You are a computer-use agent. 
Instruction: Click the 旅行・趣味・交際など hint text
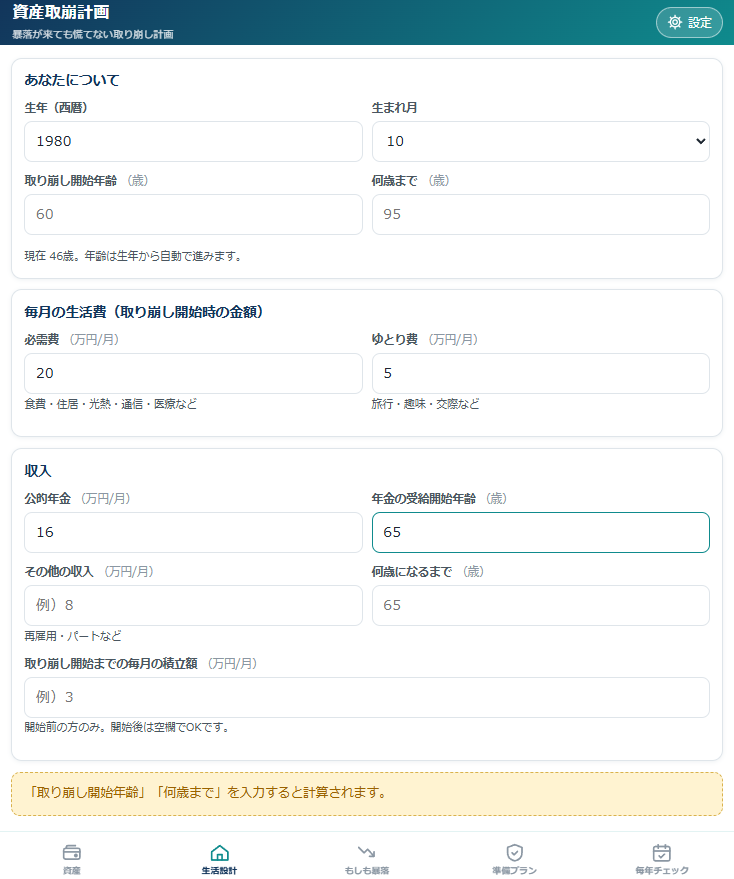(426, 404)
